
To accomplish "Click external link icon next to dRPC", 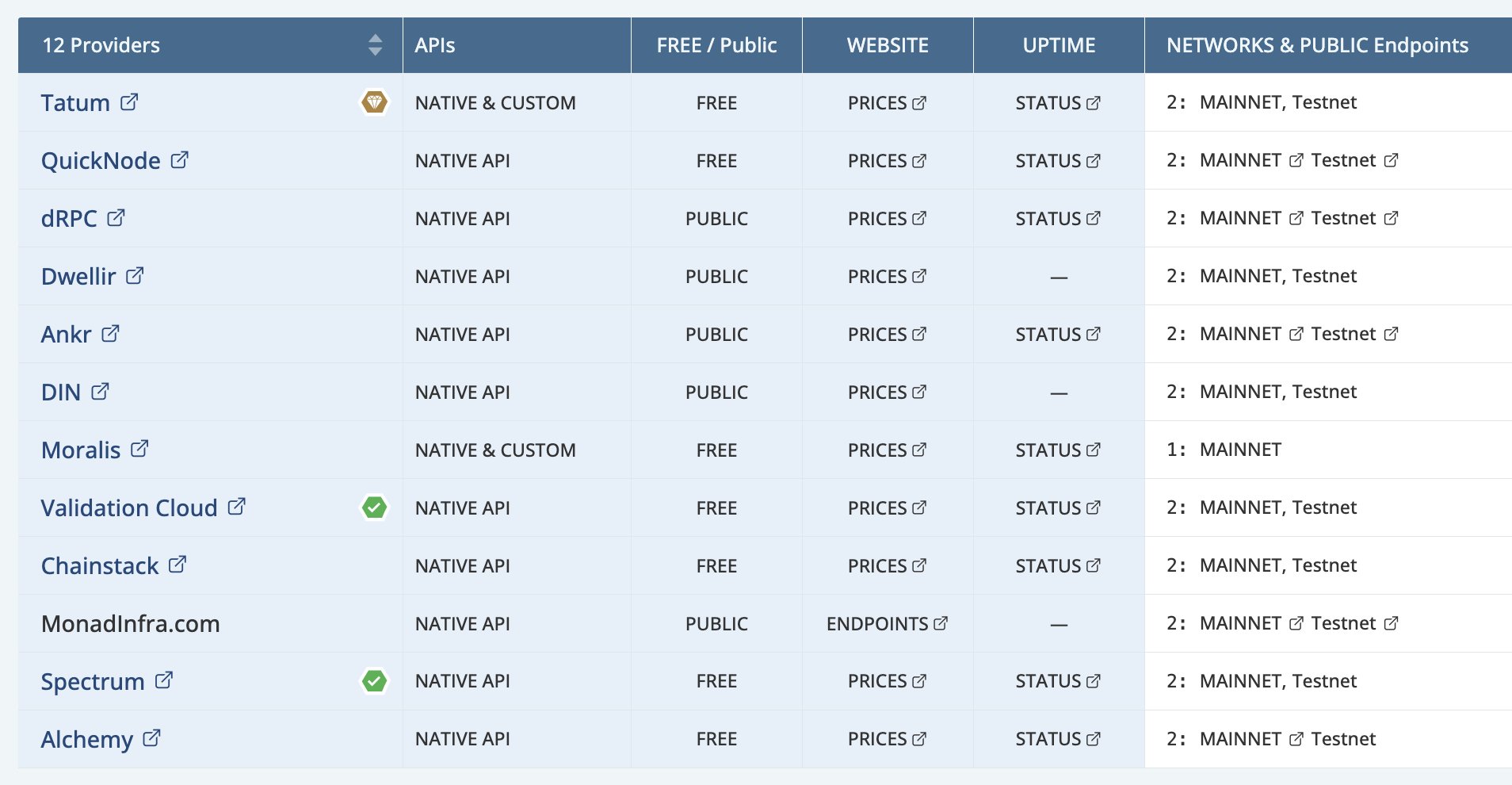I will point(116,217).
